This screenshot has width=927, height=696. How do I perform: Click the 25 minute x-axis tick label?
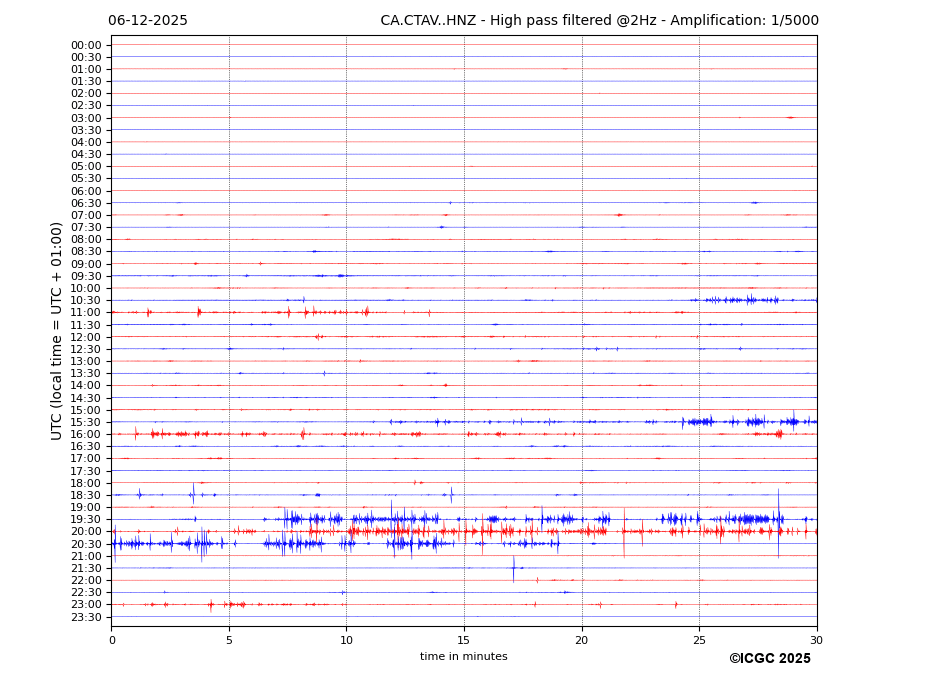tap(699, 640)
